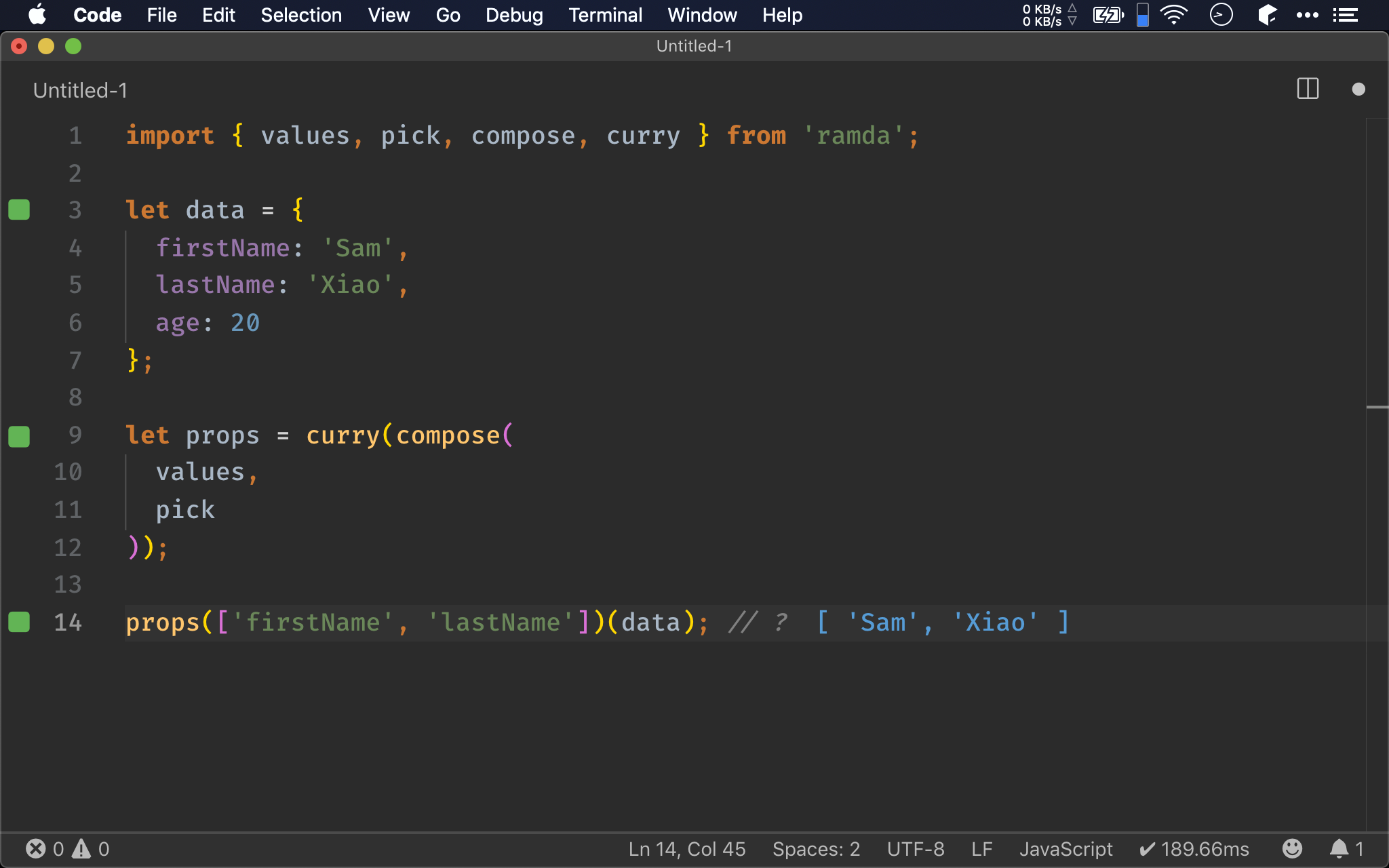Viewport: 1389px width, 868px height.
Task: Change language mode JavaScript
Action: [x=1065, y=849]
